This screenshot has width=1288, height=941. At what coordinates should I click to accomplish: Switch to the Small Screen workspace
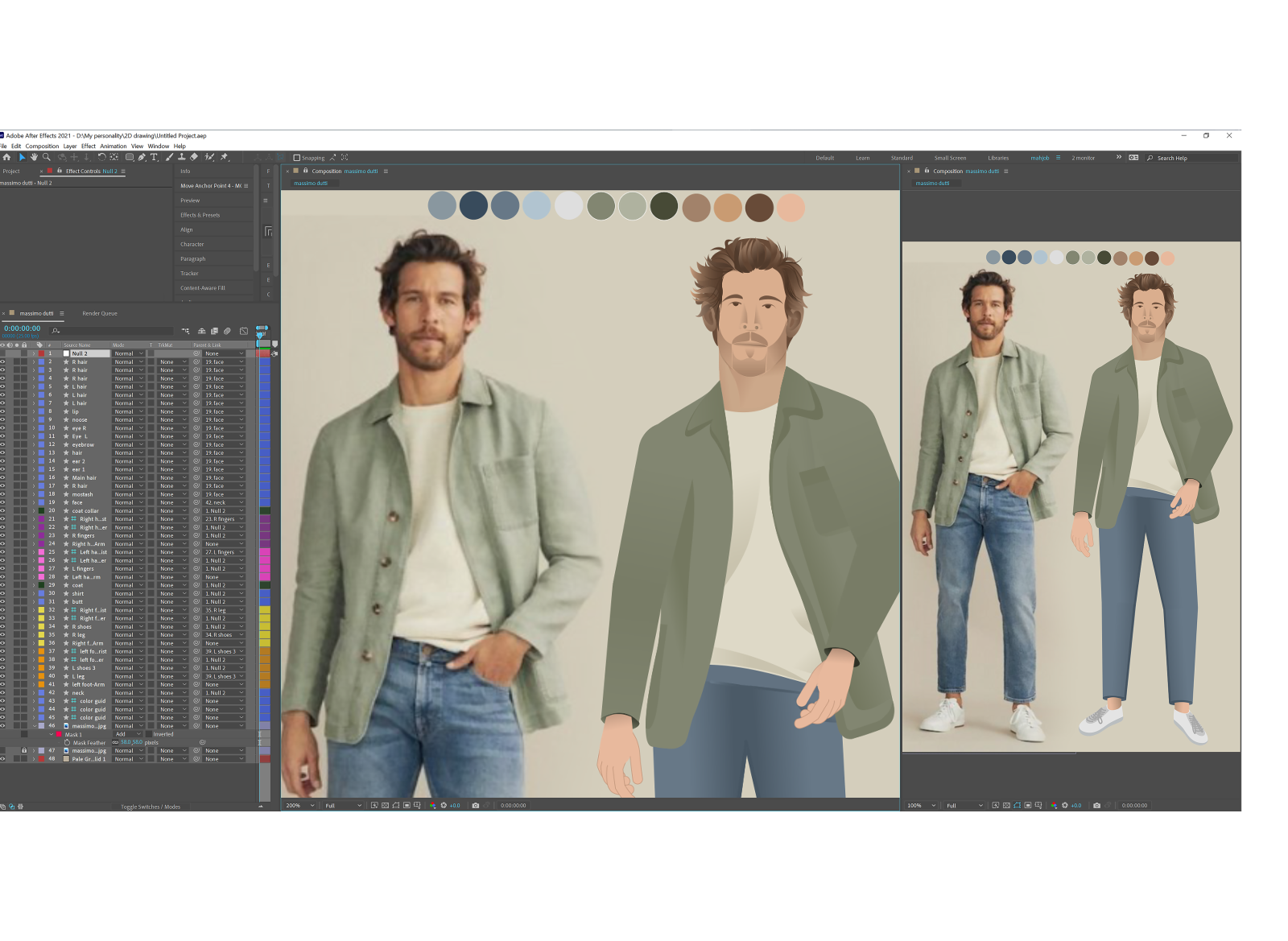coord(950,158)
